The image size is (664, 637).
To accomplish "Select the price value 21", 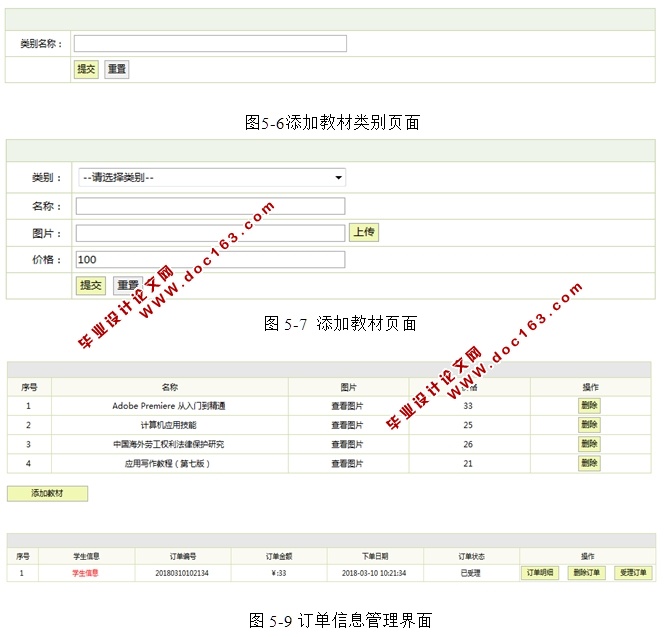I will (468, 464).
